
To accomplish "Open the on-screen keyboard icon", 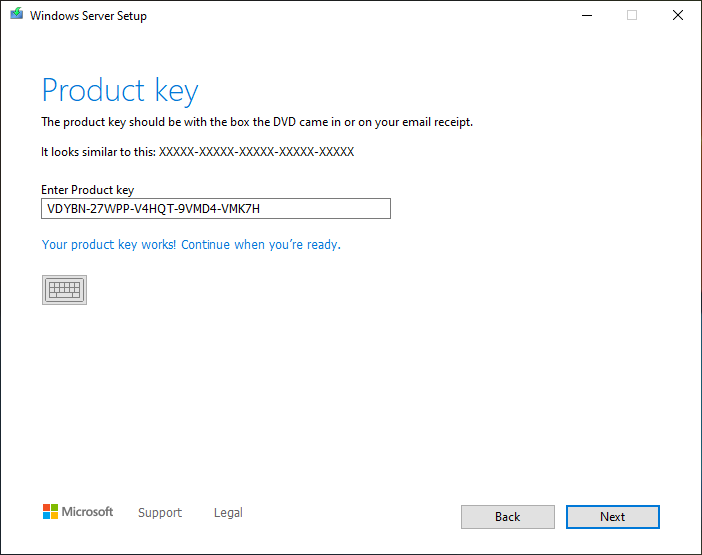I will pos(64,290).
